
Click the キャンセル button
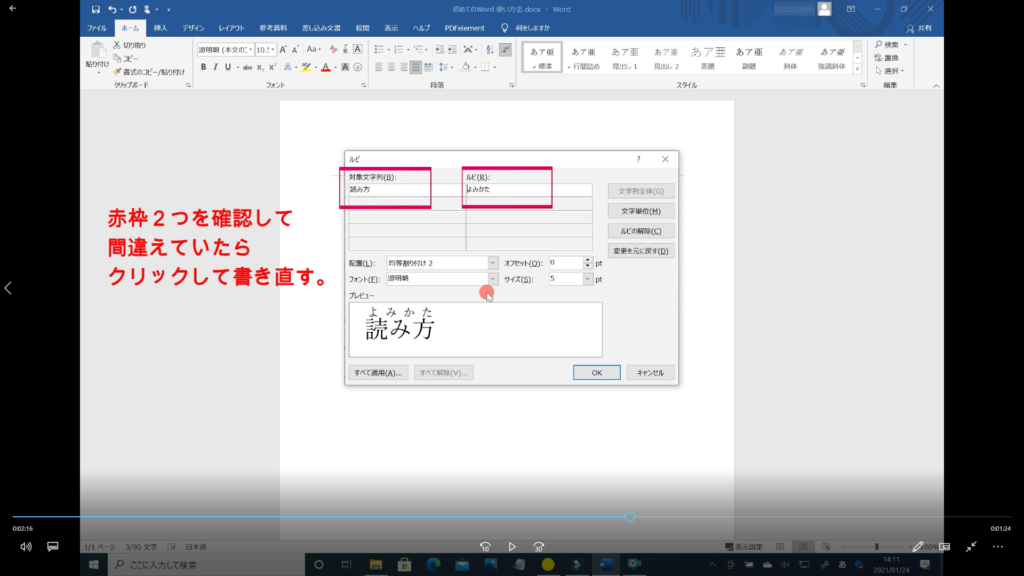click(650, 372)
